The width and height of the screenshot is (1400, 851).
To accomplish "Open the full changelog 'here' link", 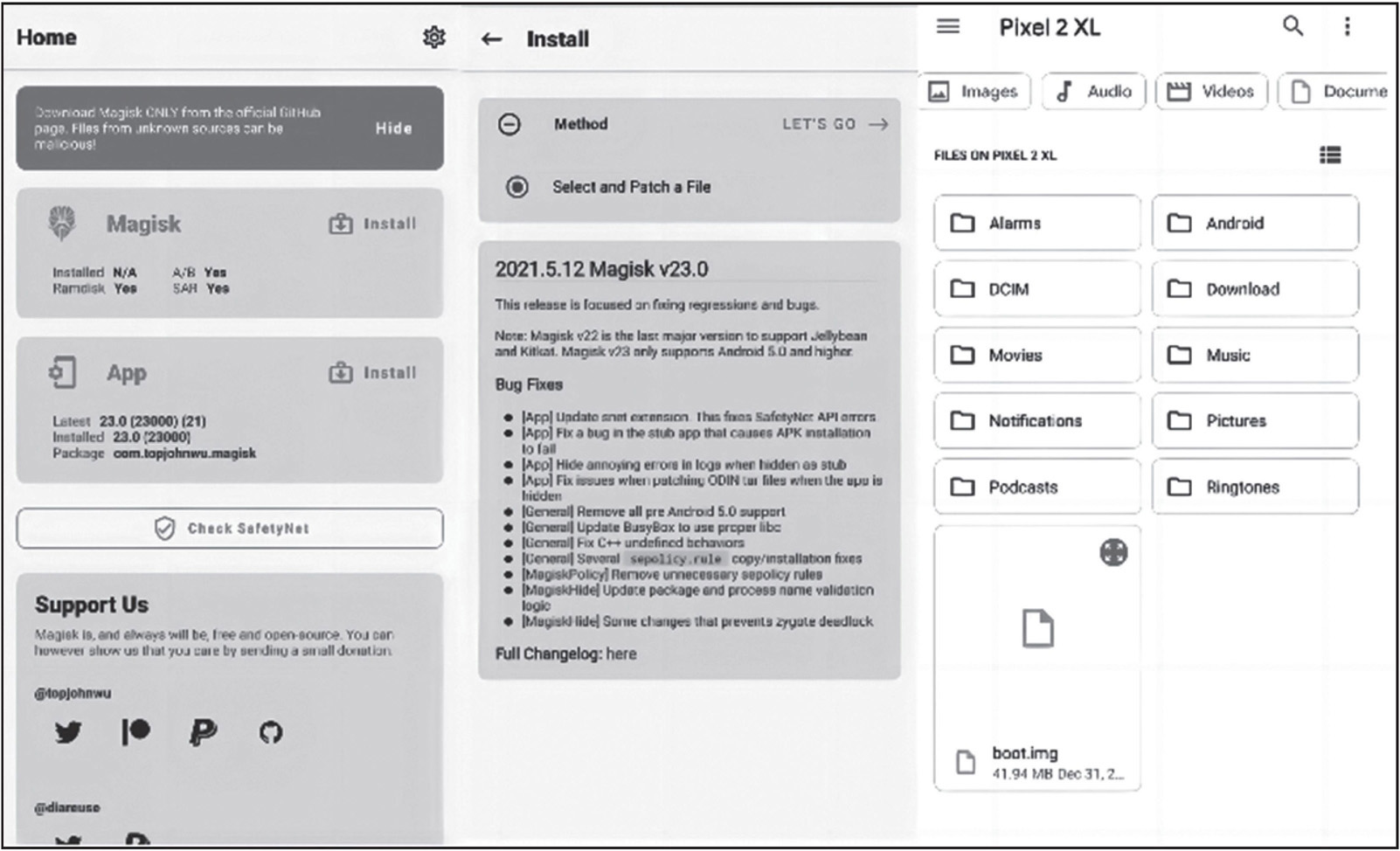I will click(x=621, y=654).
